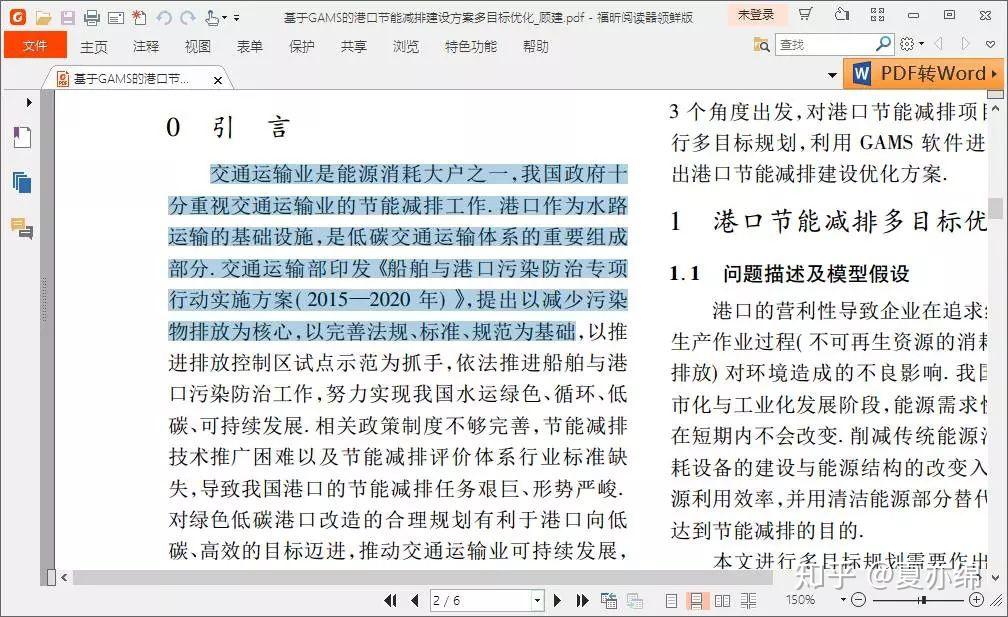Click the zoom slider handle
Screen dimensions: 1008x617
(924, 600)
